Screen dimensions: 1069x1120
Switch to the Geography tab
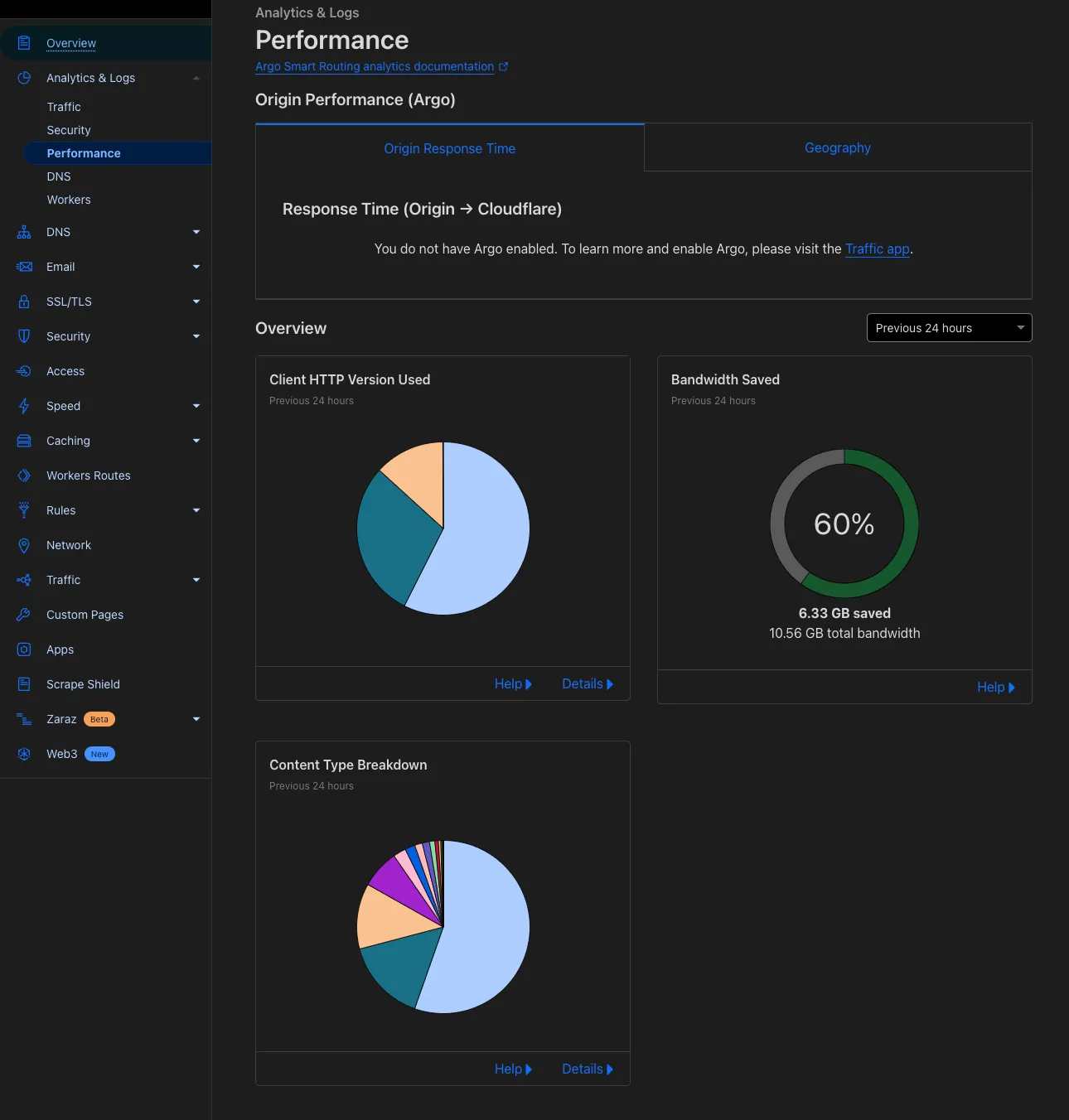click(x=837, y=147)
